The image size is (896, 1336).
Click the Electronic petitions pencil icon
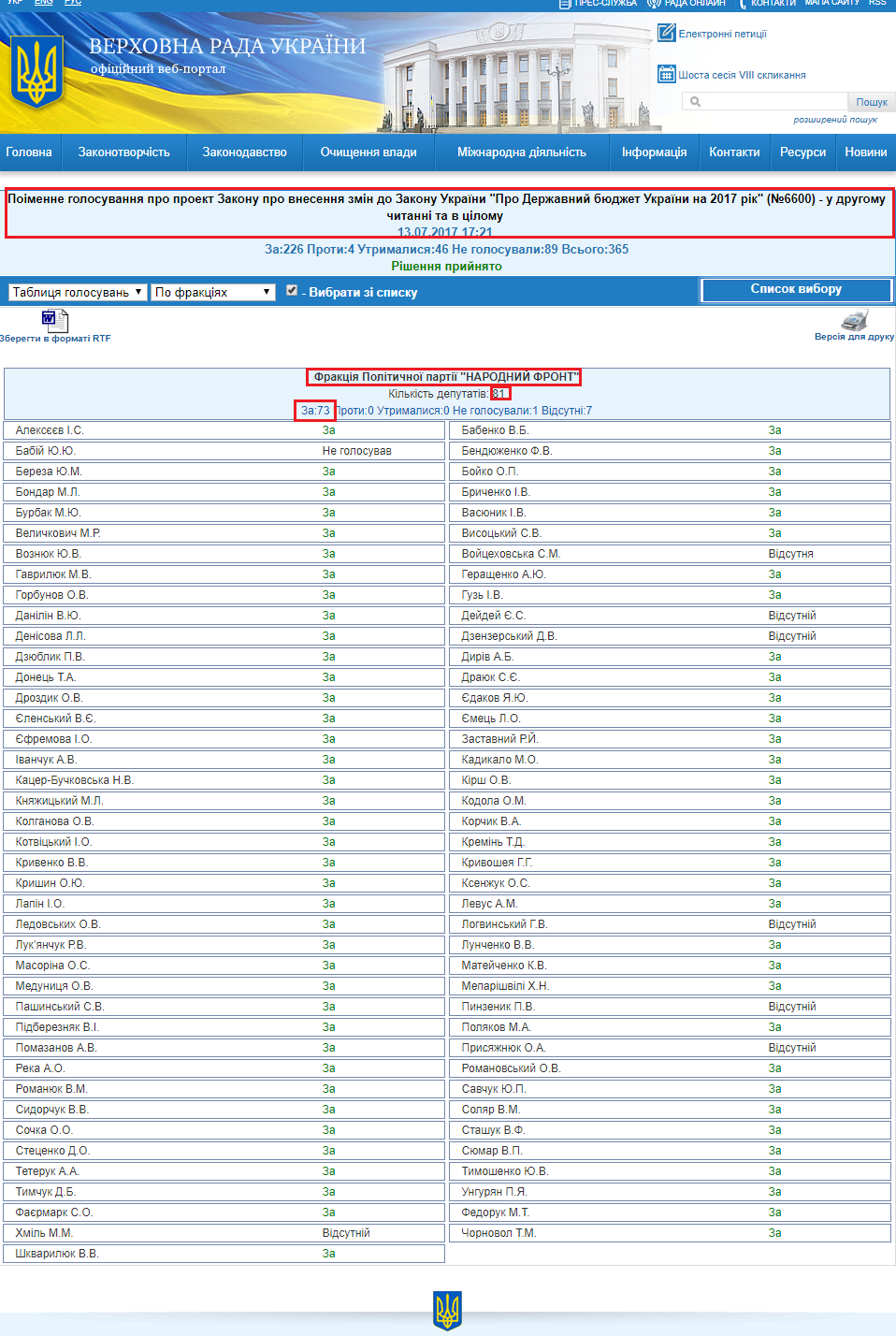tap(666, 34)
